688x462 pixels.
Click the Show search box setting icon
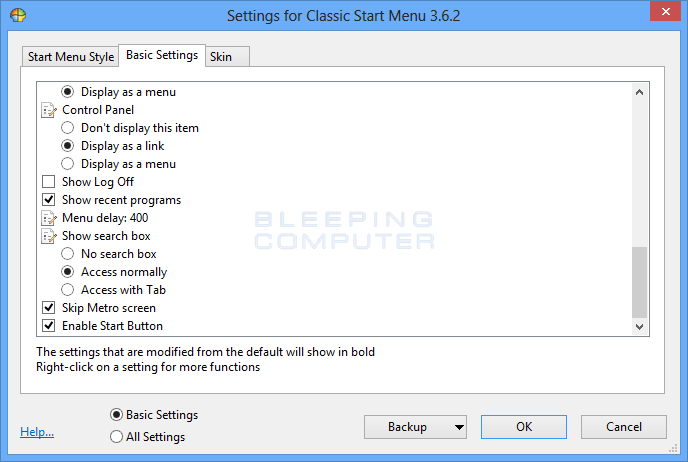[49, 236]
